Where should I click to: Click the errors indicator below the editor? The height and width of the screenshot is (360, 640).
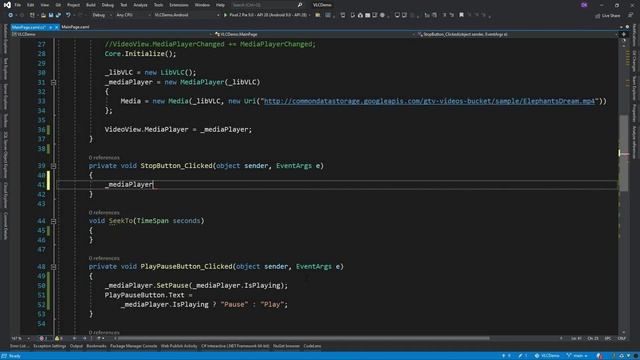[43, 338]
